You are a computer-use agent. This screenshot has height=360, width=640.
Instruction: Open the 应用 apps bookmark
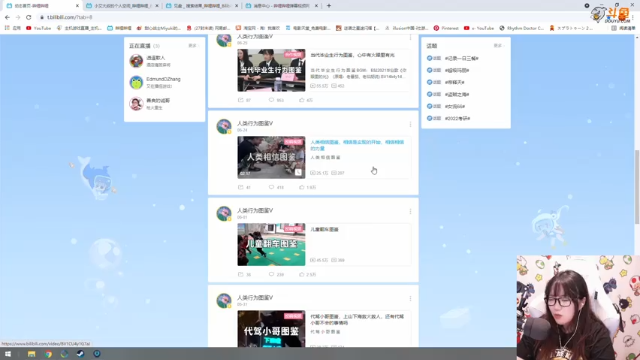(12, 28)
